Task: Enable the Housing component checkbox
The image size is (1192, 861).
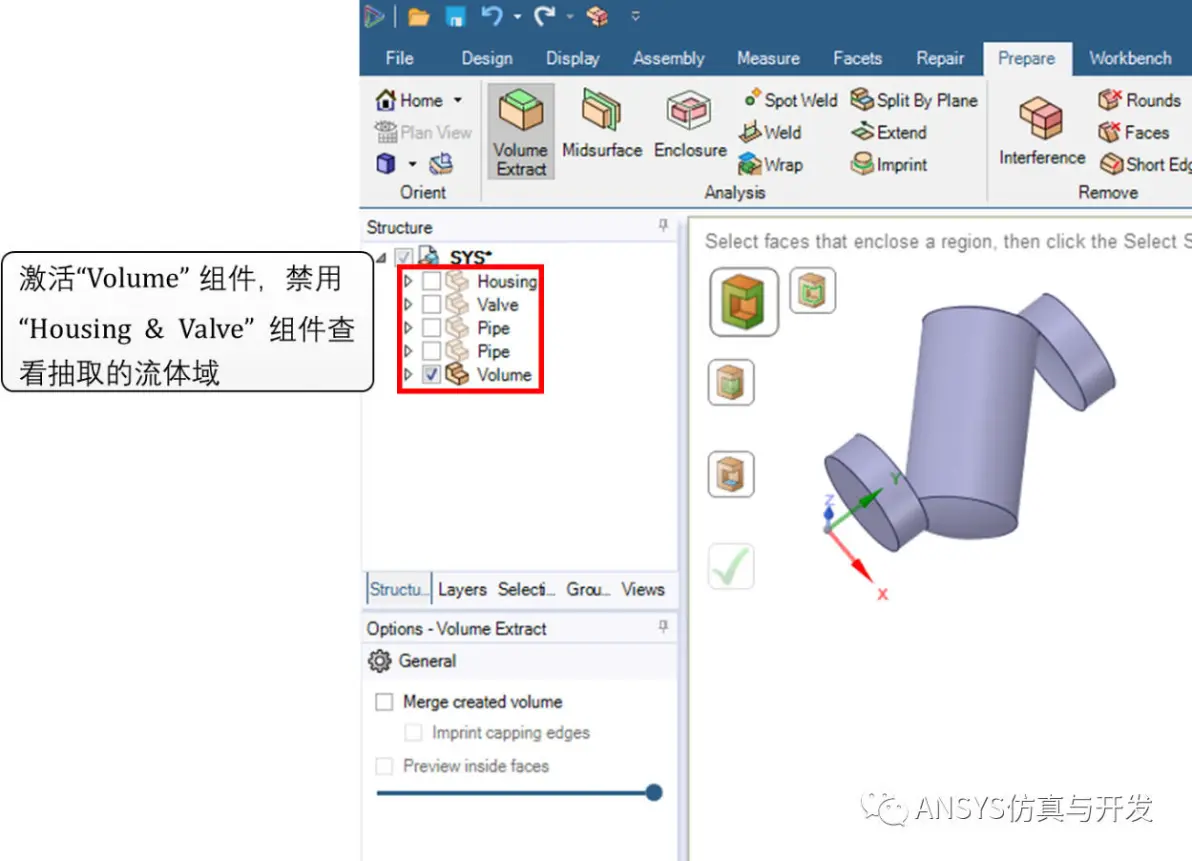Action: (432, 281)
